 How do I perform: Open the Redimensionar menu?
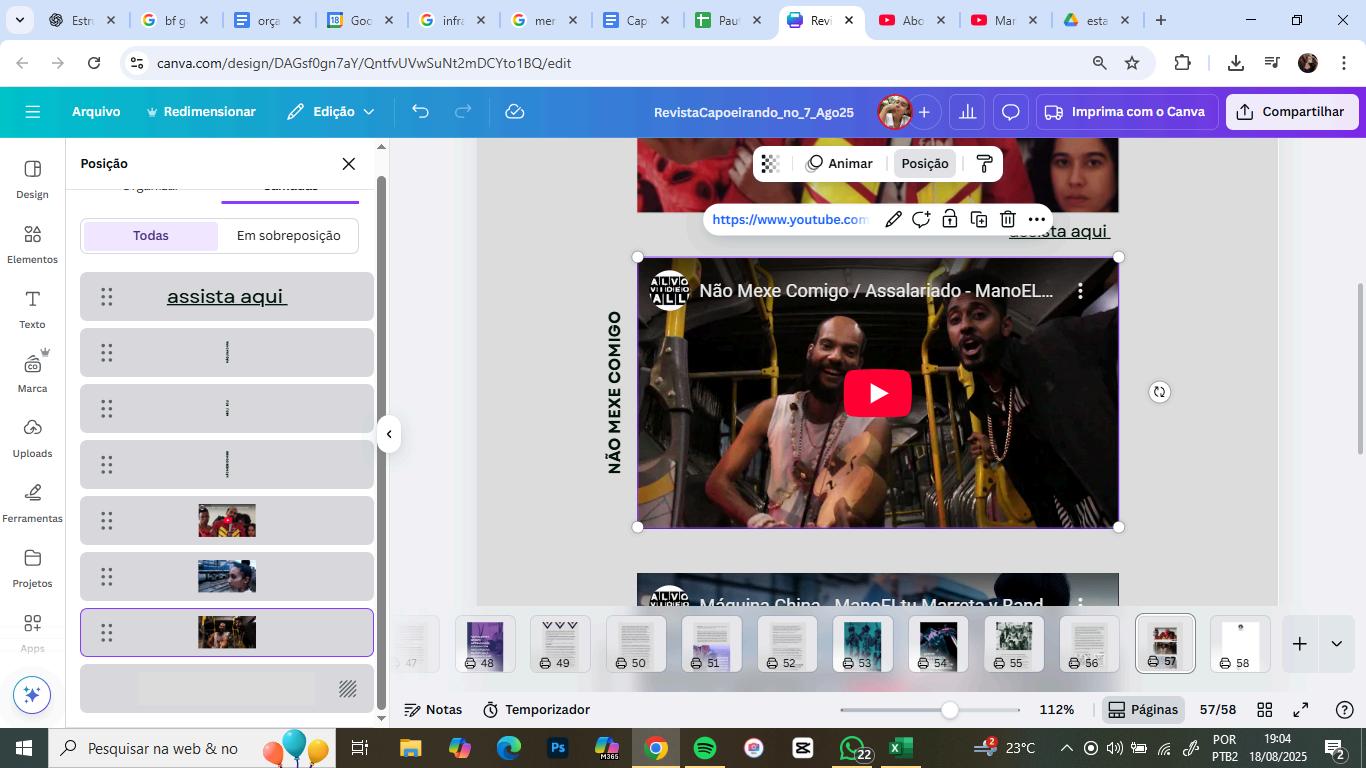pyautogui.click(x=201, y=112)
